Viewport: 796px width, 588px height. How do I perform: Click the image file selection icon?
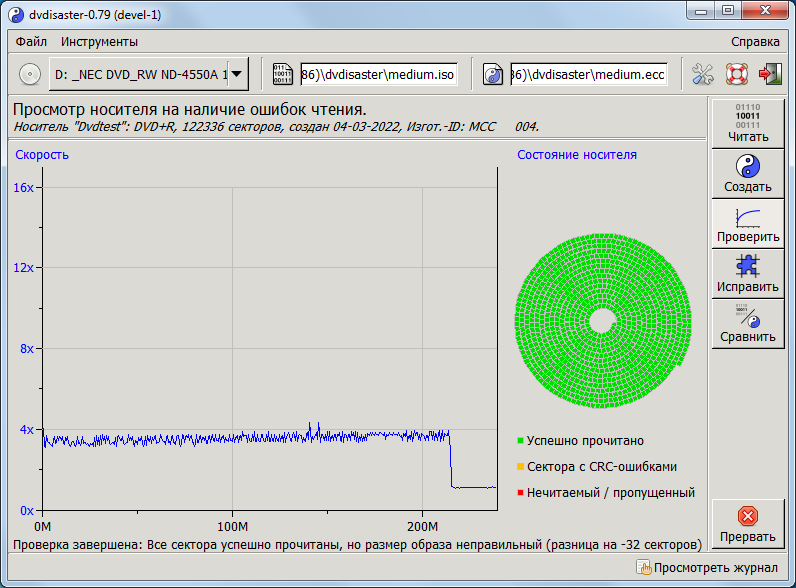tap(283, 74)
